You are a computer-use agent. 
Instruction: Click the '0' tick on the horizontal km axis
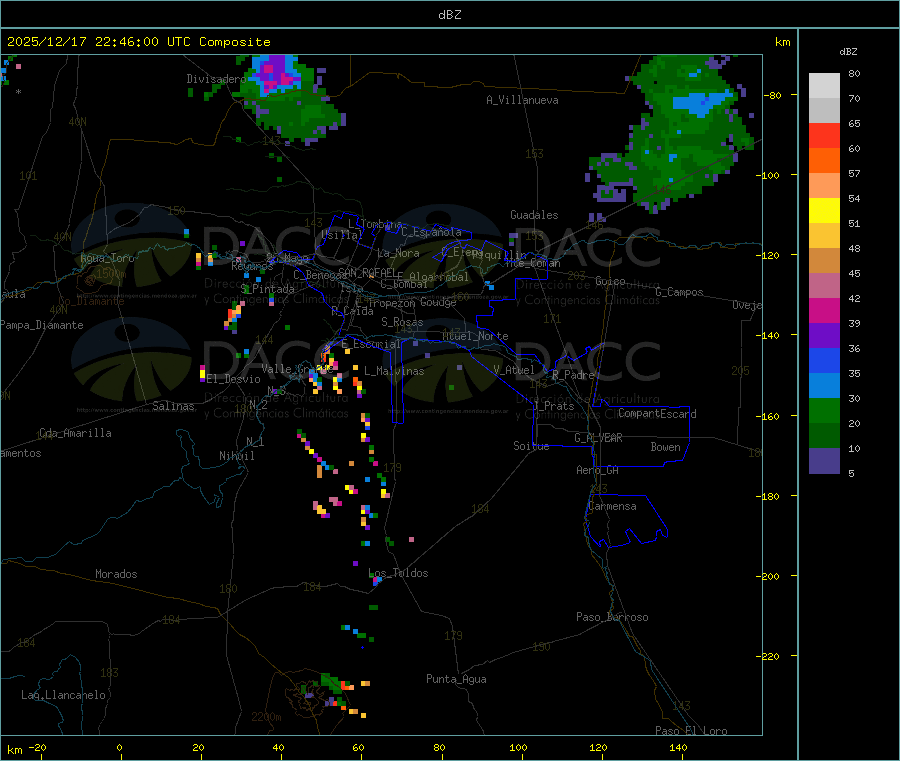(x=119, y=747)
